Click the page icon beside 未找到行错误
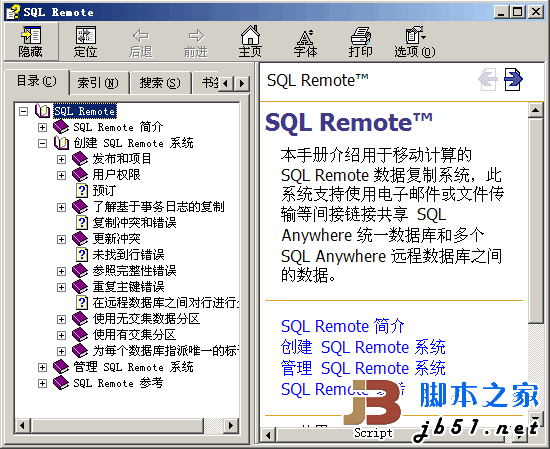This screenshot has width=550, height=449. pos(82,255)
